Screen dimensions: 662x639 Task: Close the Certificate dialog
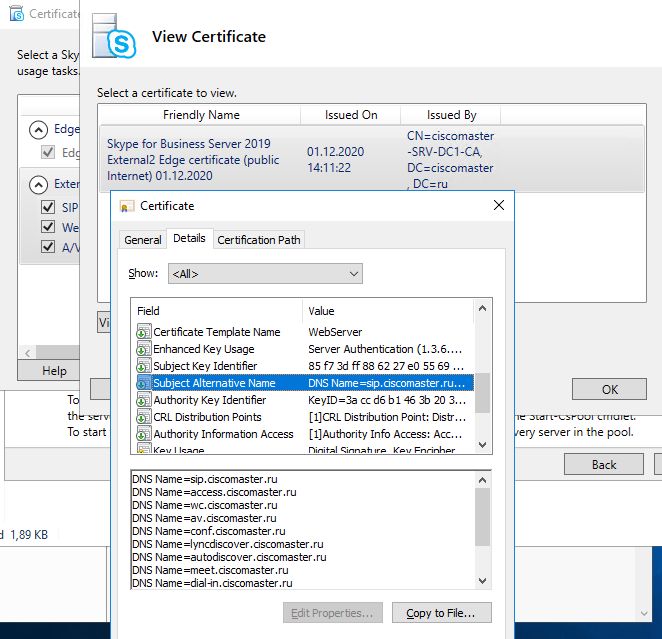[x=499, y=206]
